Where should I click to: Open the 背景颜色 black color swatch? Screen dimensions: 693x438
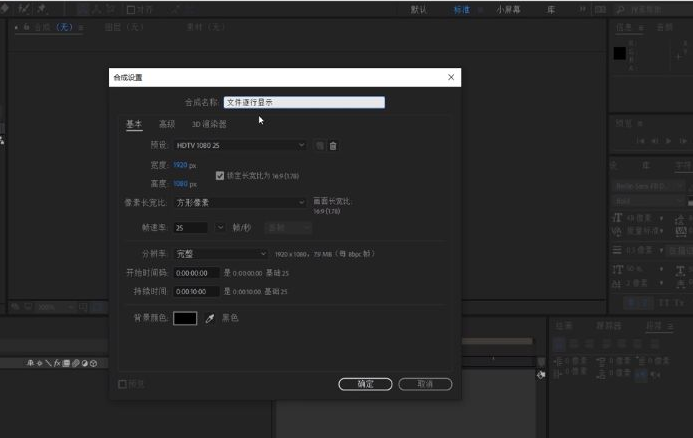185,318
